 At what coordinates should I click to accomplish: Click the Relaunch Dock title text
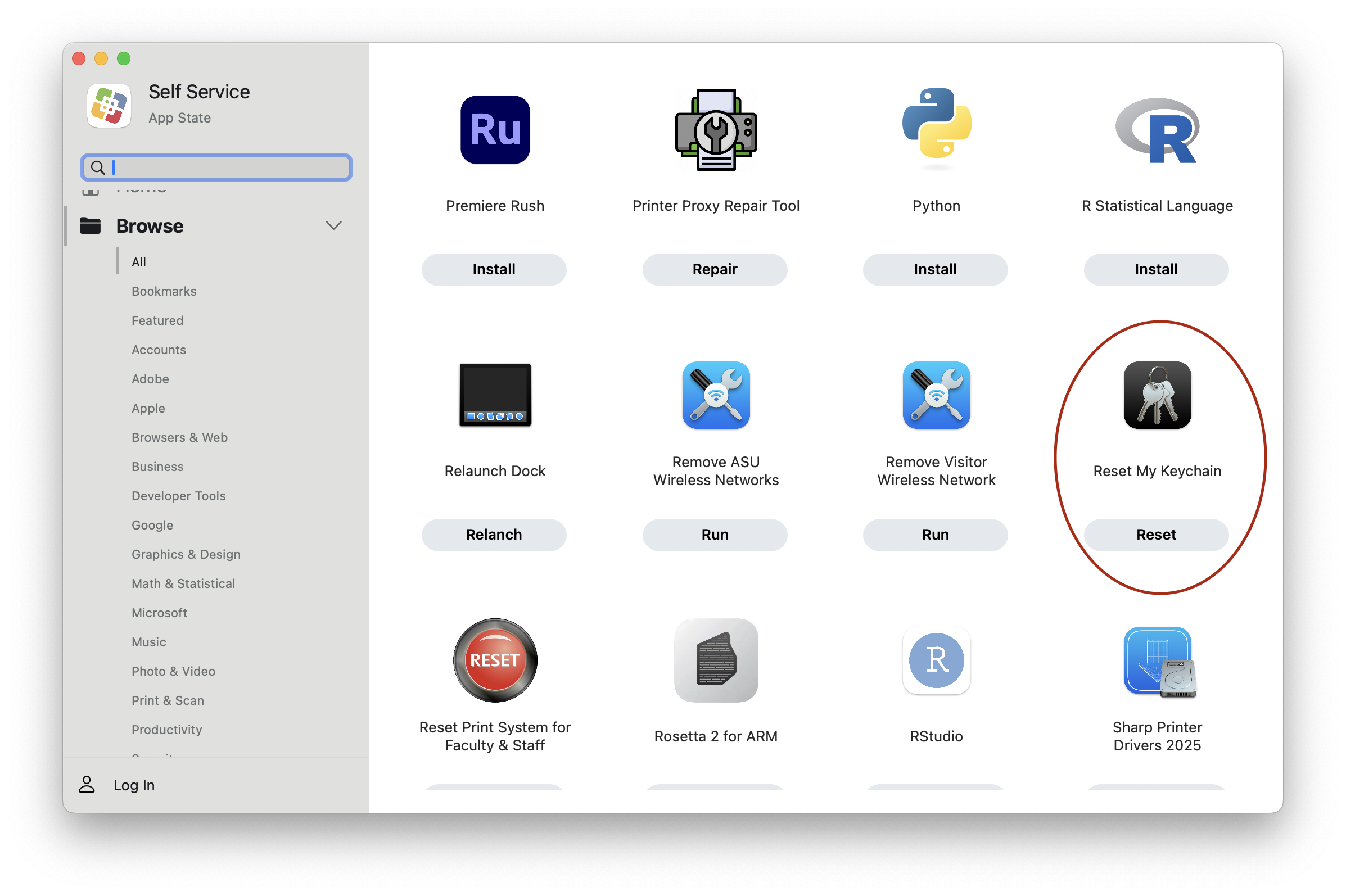494,470
